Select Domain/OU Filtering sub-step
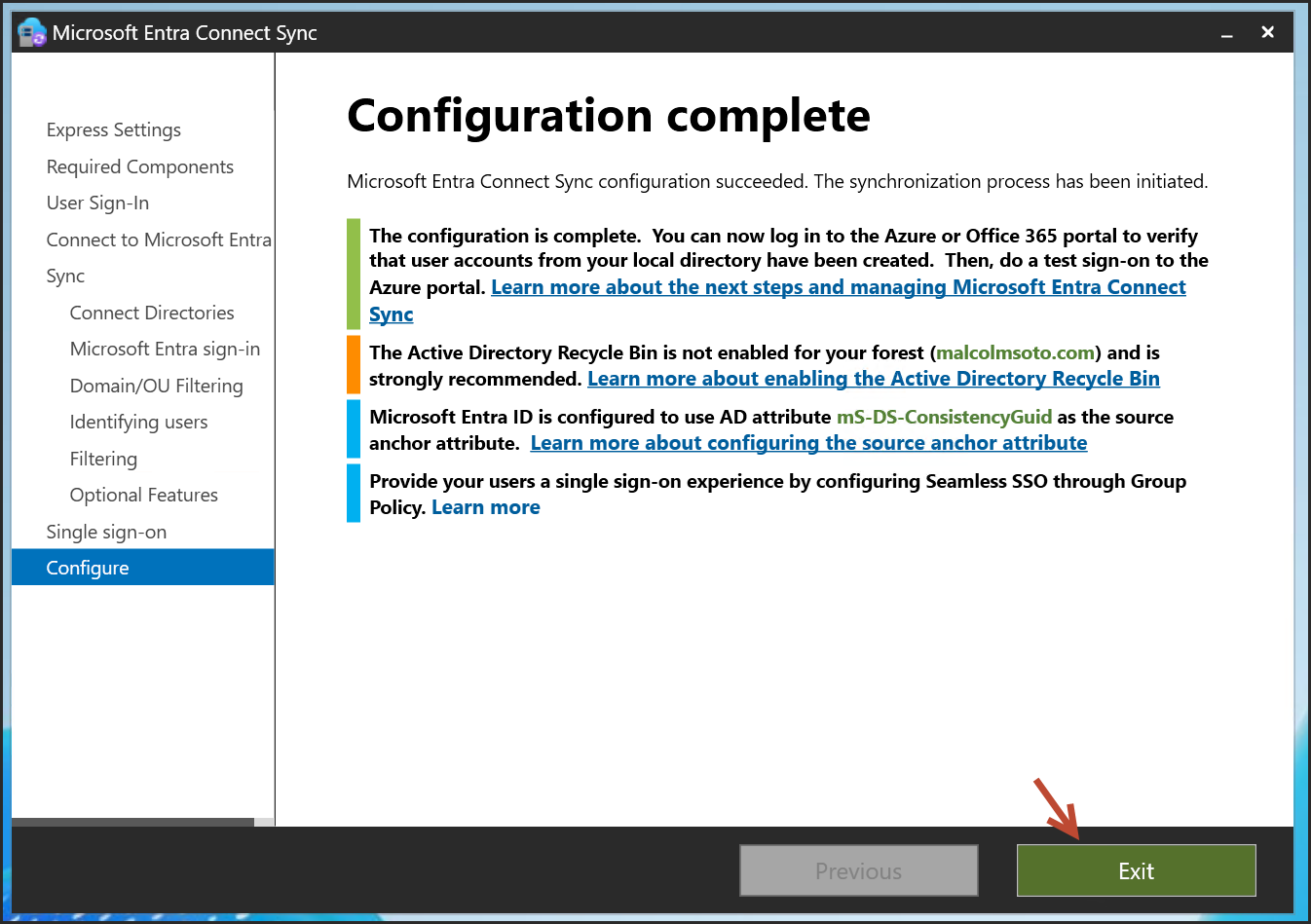Screen dimensions: 1311x924 click(156, 386)
